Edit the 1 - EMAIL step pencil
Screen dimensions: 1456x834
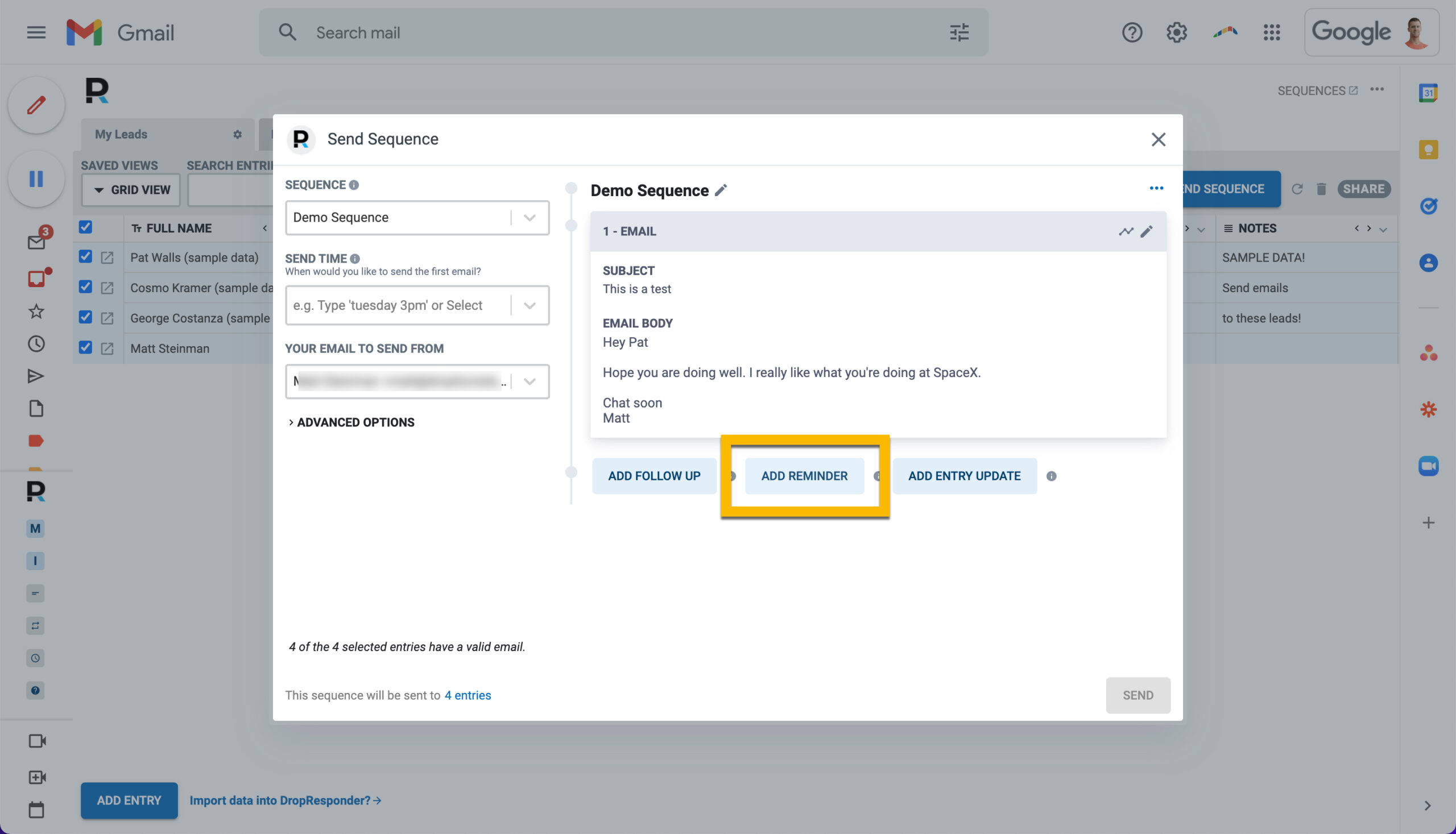(x=1147, y=231)
